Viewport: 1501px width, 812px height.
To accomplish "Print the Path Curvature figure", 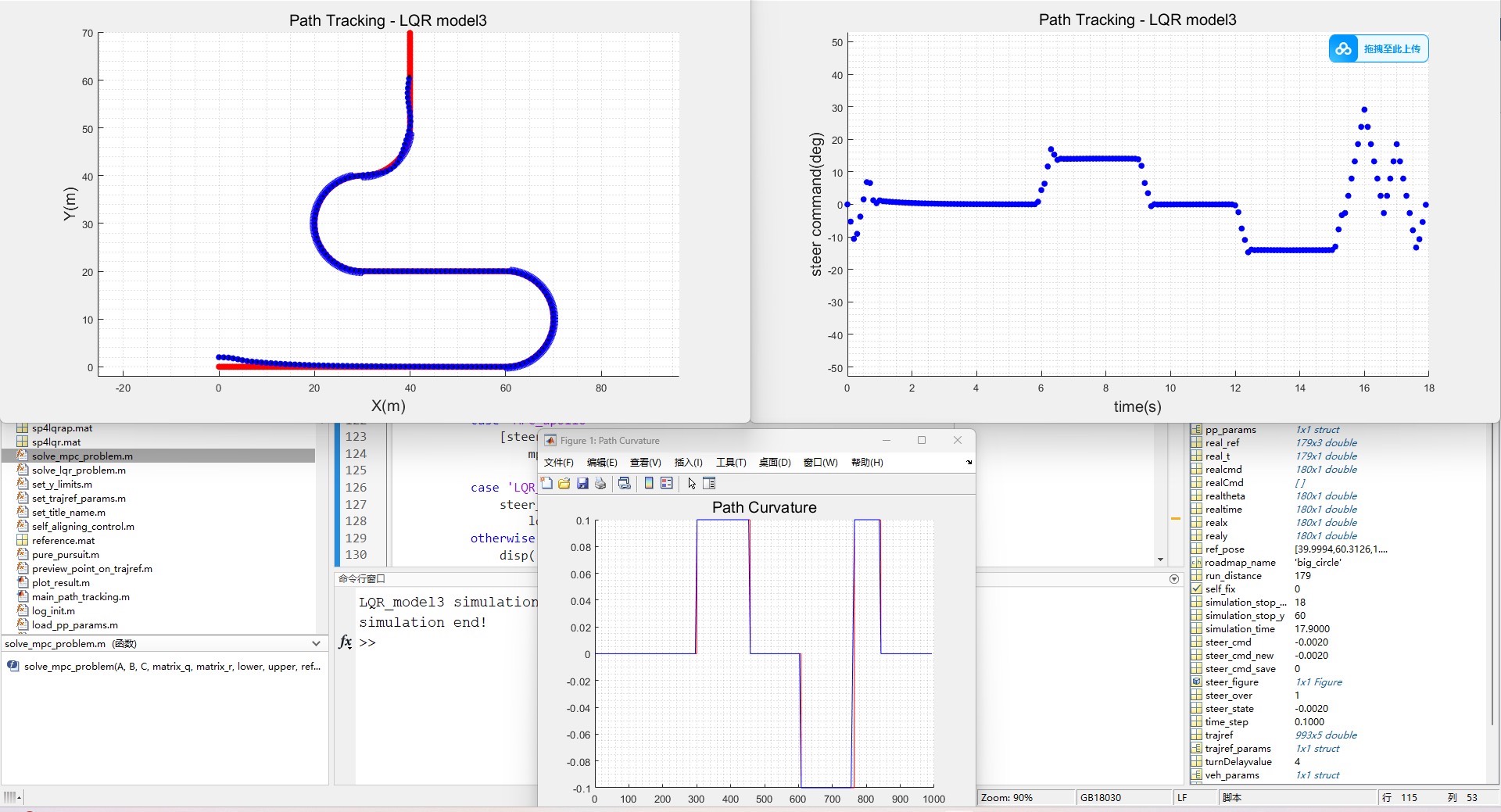I will 600,484.
